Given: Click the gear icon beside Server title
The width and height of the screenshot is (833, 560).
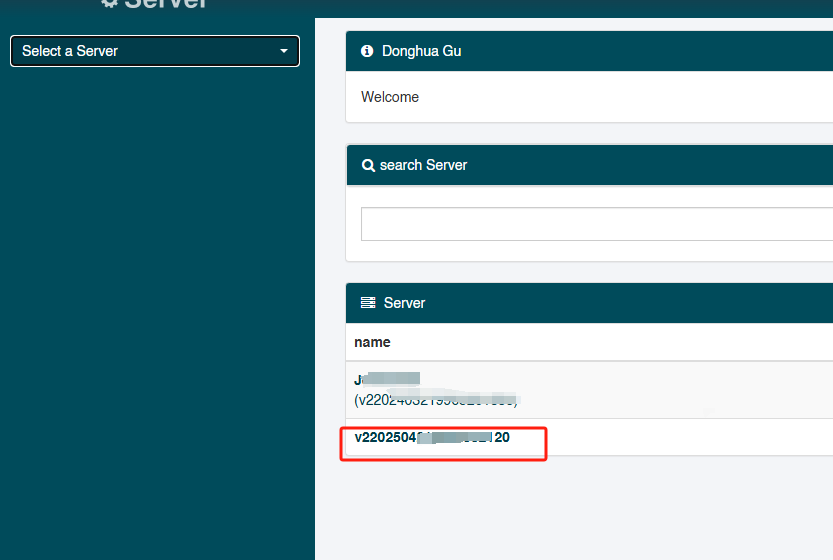Looking at the screenshot, I should pyautogui.click(x=109, y=4).
